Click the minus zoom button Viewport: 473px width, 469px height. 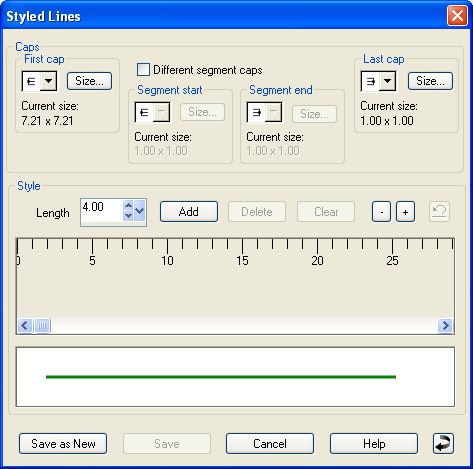tap(381, 212)
